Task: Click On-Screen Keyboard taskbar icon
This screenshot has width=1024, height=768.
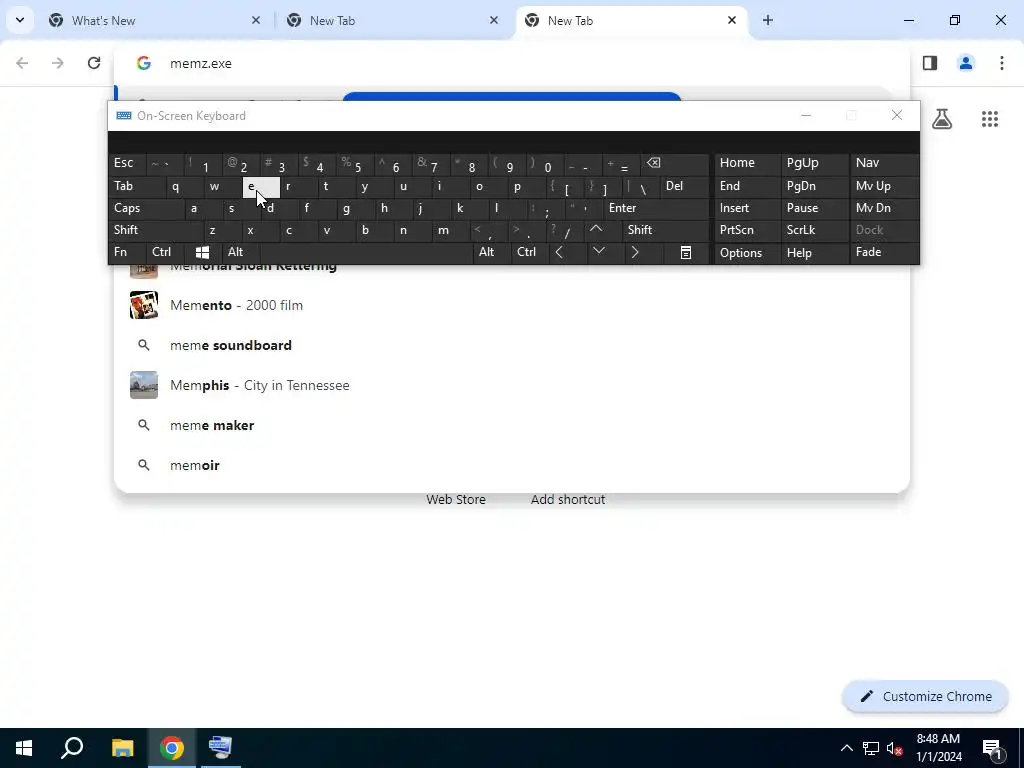Action: [x=221, y=748]
